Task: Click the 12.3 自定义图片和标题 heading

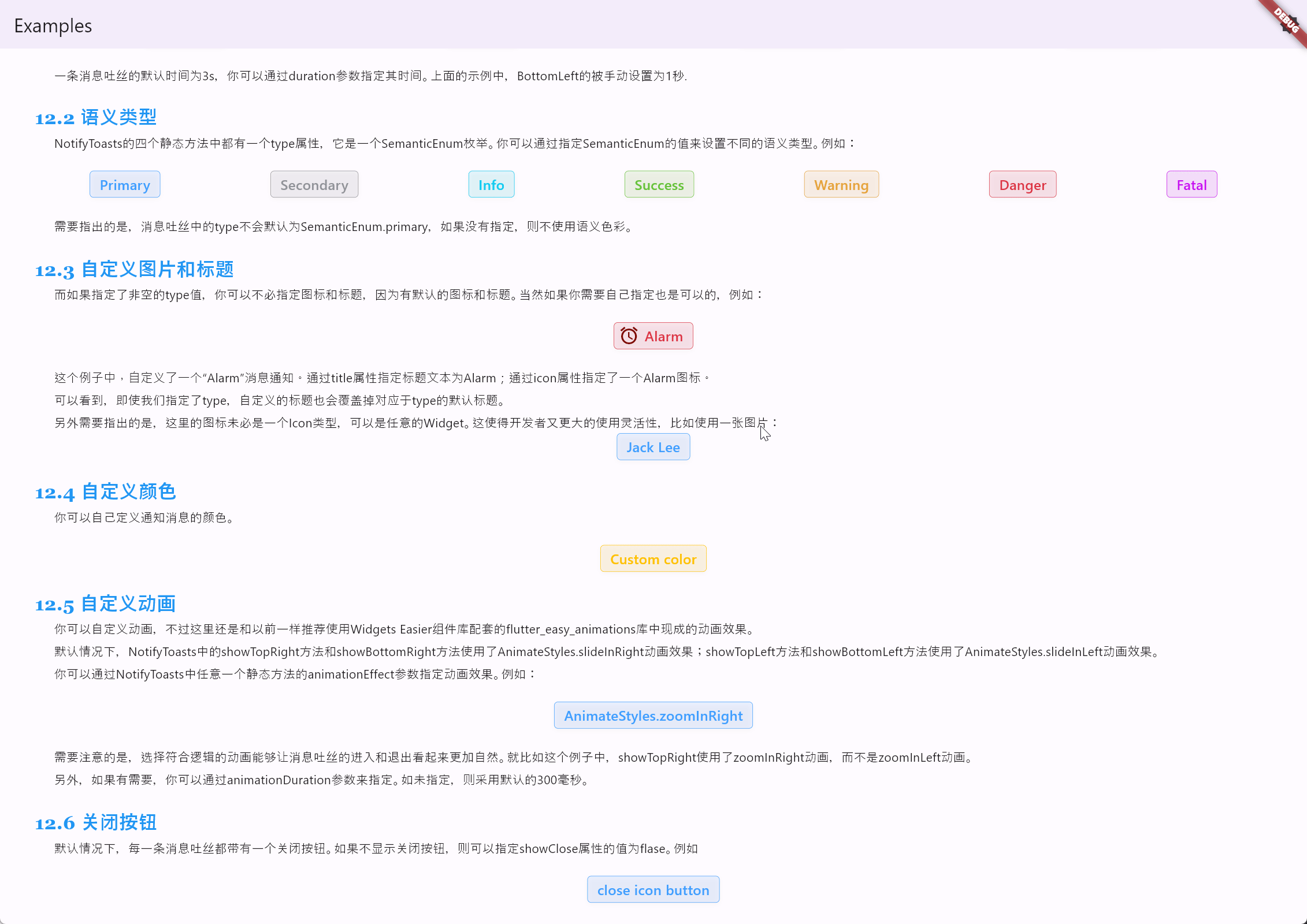Action: pos(134,269)
